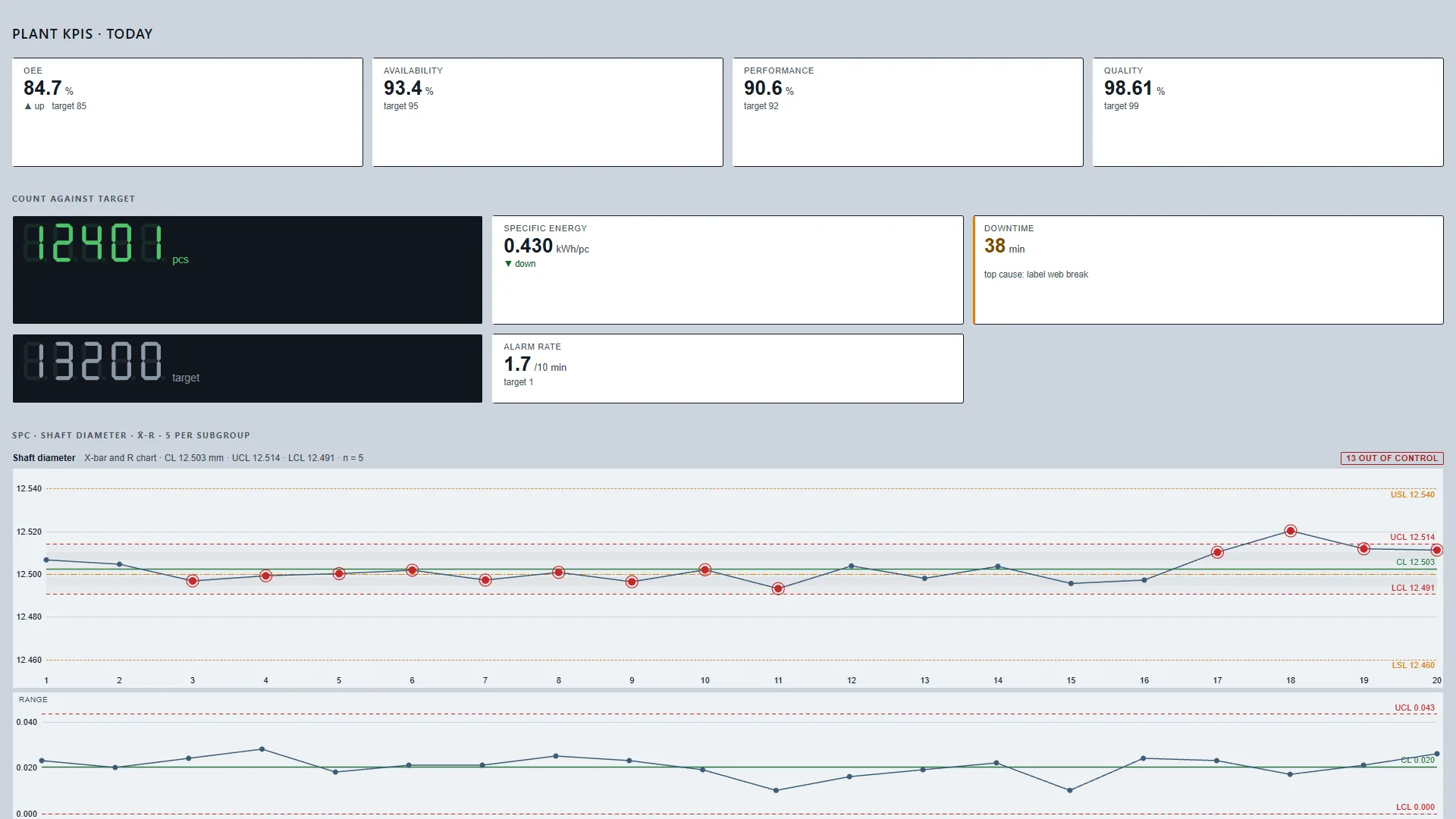This screenshot has height=819, width=1456.
Task: Click the range chart UCL 0.043 label
Action: [x=1414, y=708]
